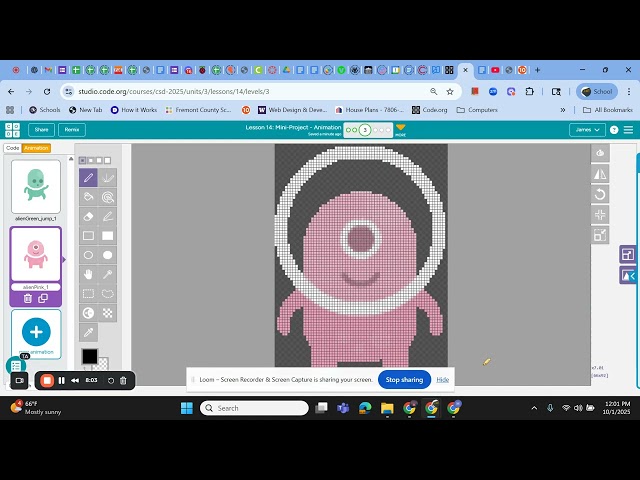Screen dimensions: 640x480
Task: Select the shape selection wand tool
Action: click(x=107, y=274)
